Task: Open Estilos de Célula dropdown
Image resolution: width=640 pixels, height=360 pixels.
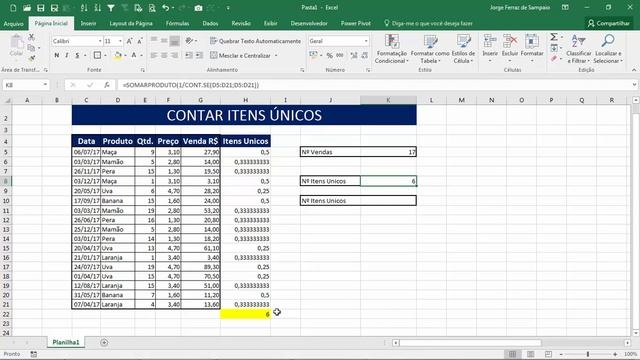Action: coord(463,49)
